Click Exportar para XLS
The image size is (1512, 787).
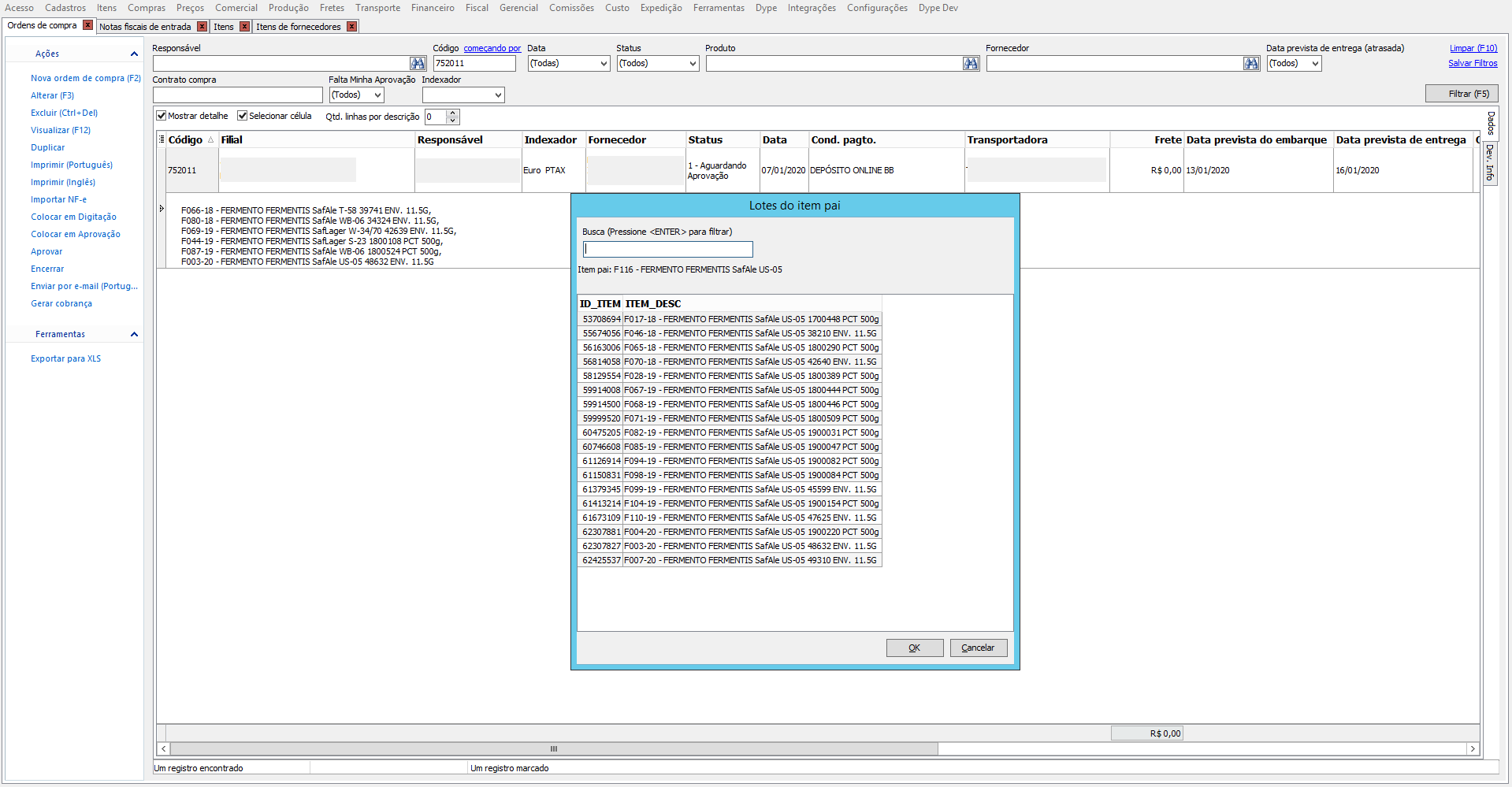(x=65, y=358)
